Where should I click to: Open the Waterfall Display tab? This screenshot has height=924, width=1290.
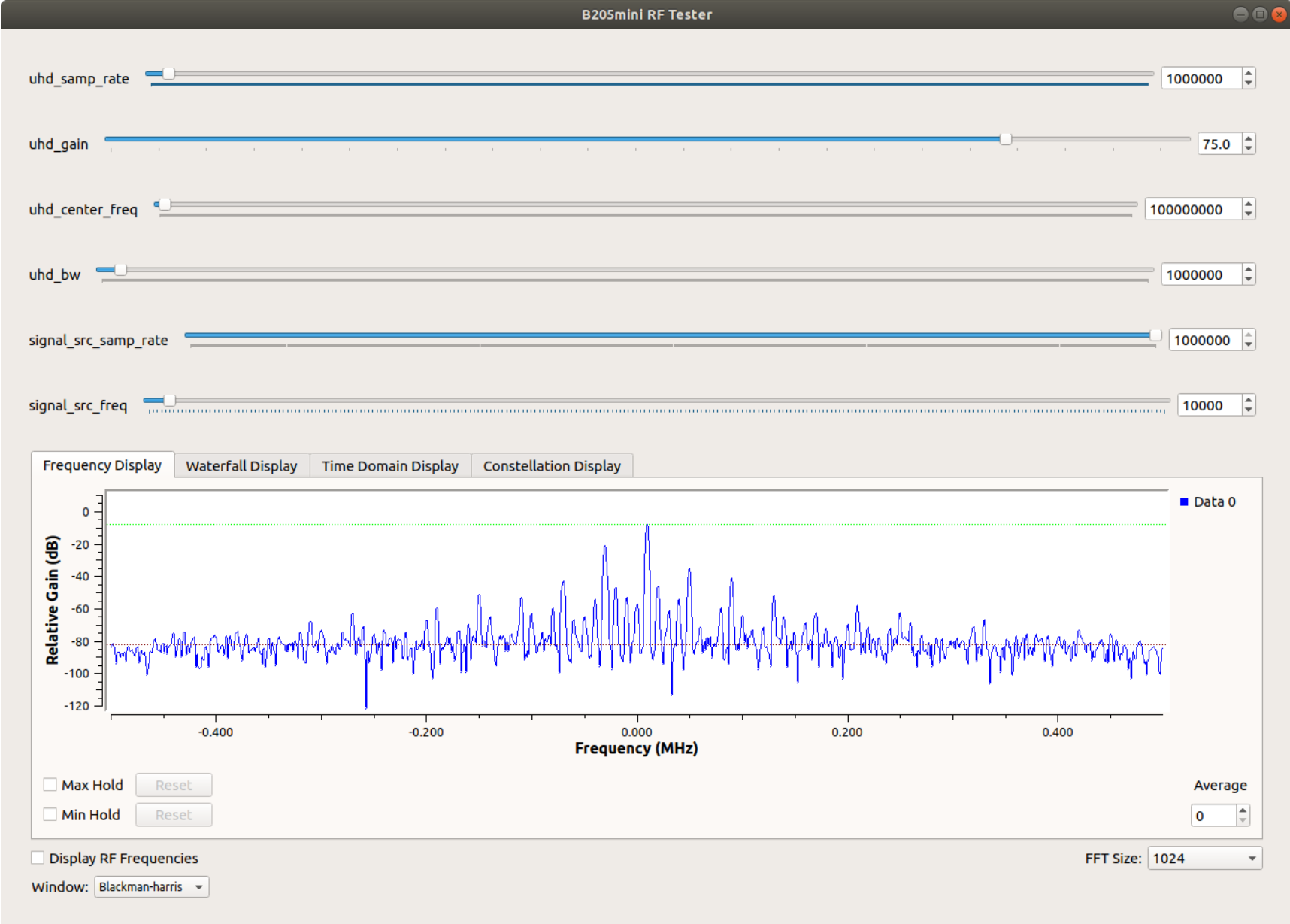tap(241, 465)
